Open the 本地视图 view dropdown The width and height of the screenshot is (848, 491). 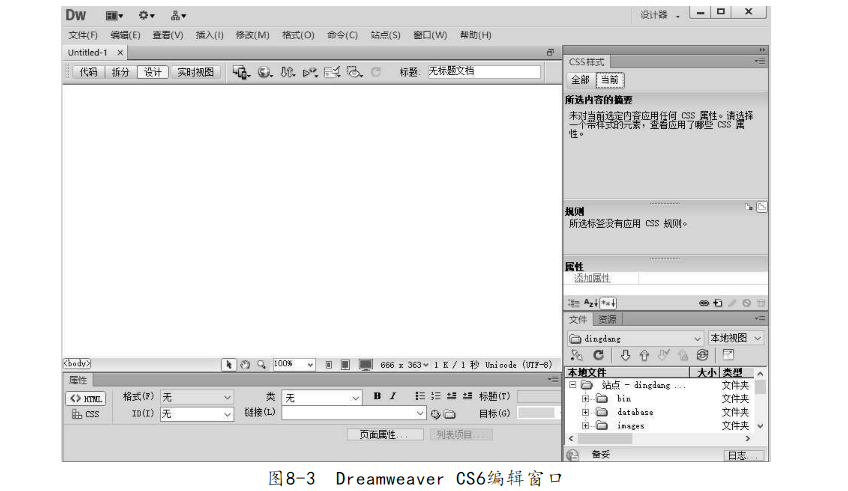(x=736, y=338)
